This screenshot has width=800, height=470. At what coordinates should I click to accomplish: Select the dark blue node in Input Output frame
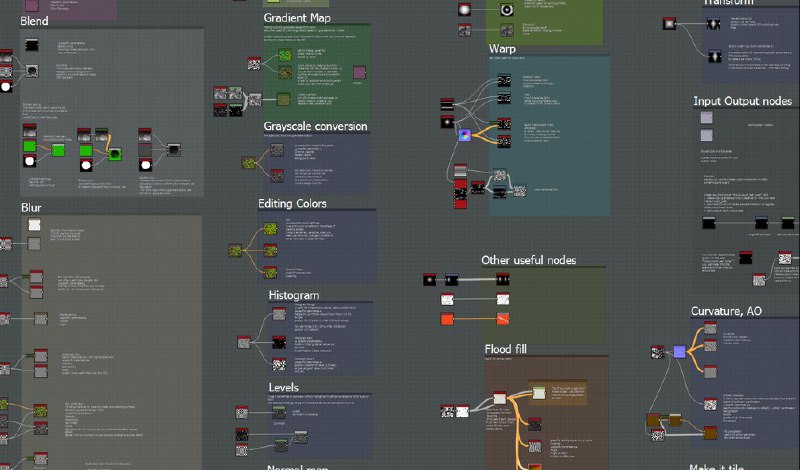pyautogui.click(x=761, y=222)
